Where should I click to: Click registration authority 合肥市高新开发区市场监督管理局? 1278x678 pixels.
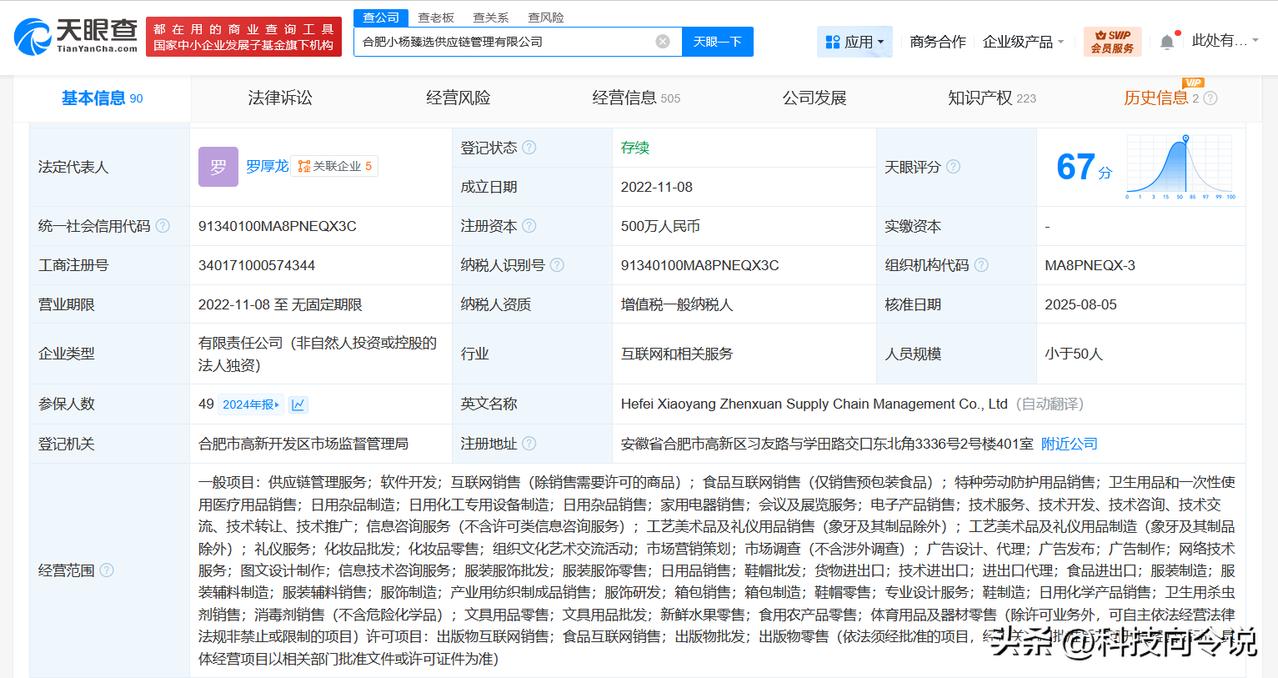303,443
